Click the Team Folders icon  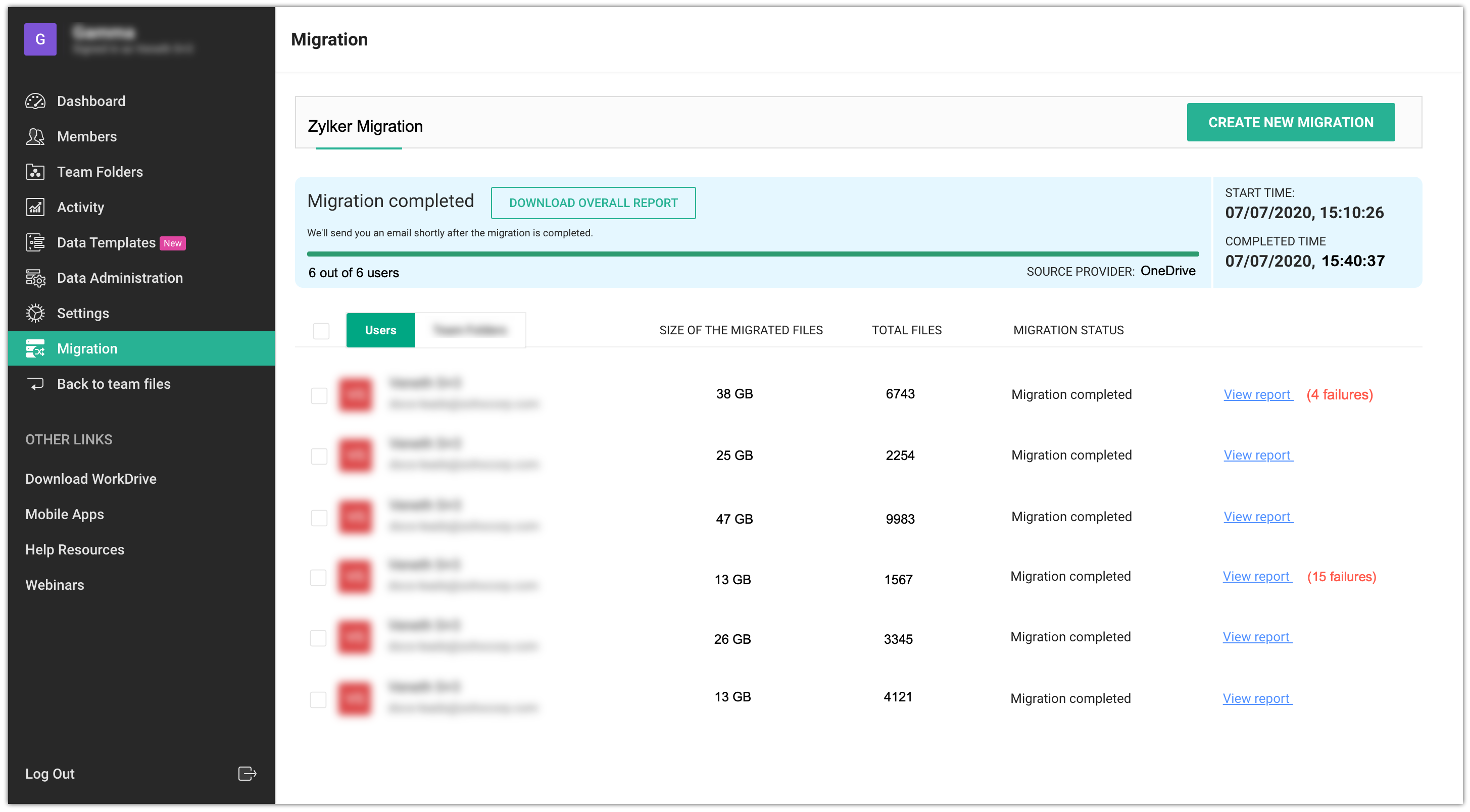tap(35, 172)
